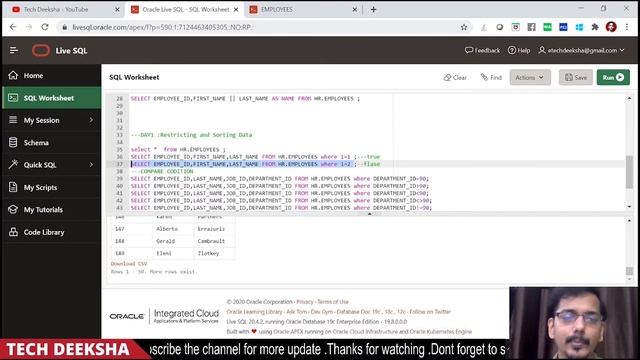Screen dimensions: 640x360
Task: Go back in browser
Action: point(13,27)
